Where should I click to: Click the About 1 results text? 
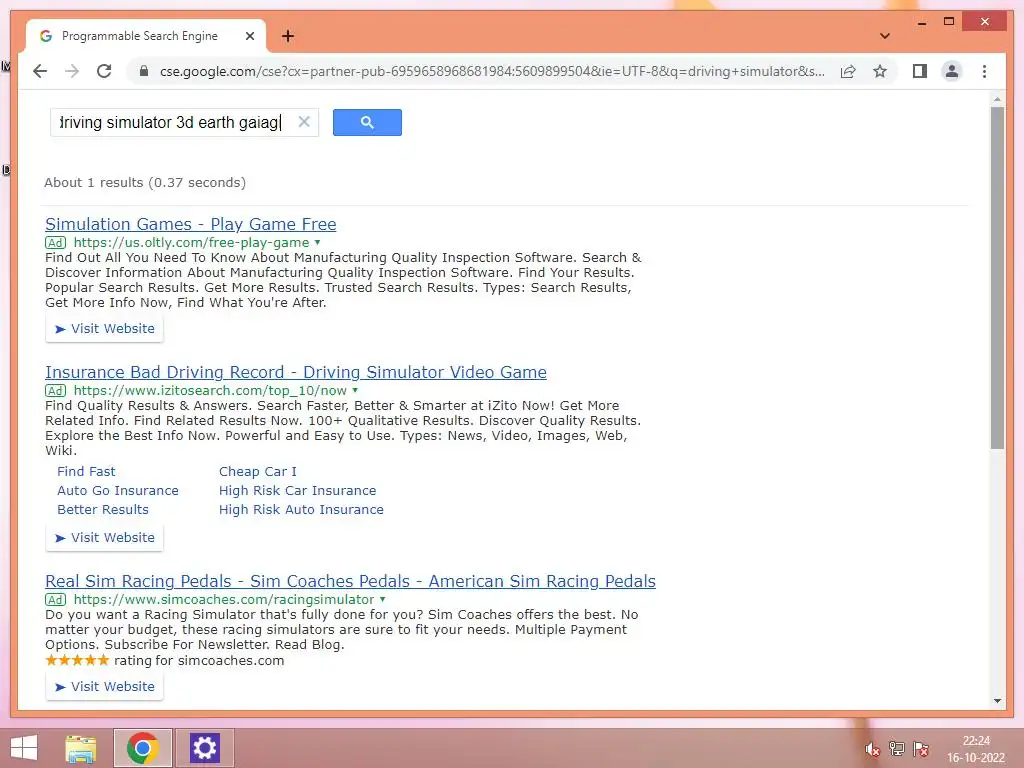145,183
